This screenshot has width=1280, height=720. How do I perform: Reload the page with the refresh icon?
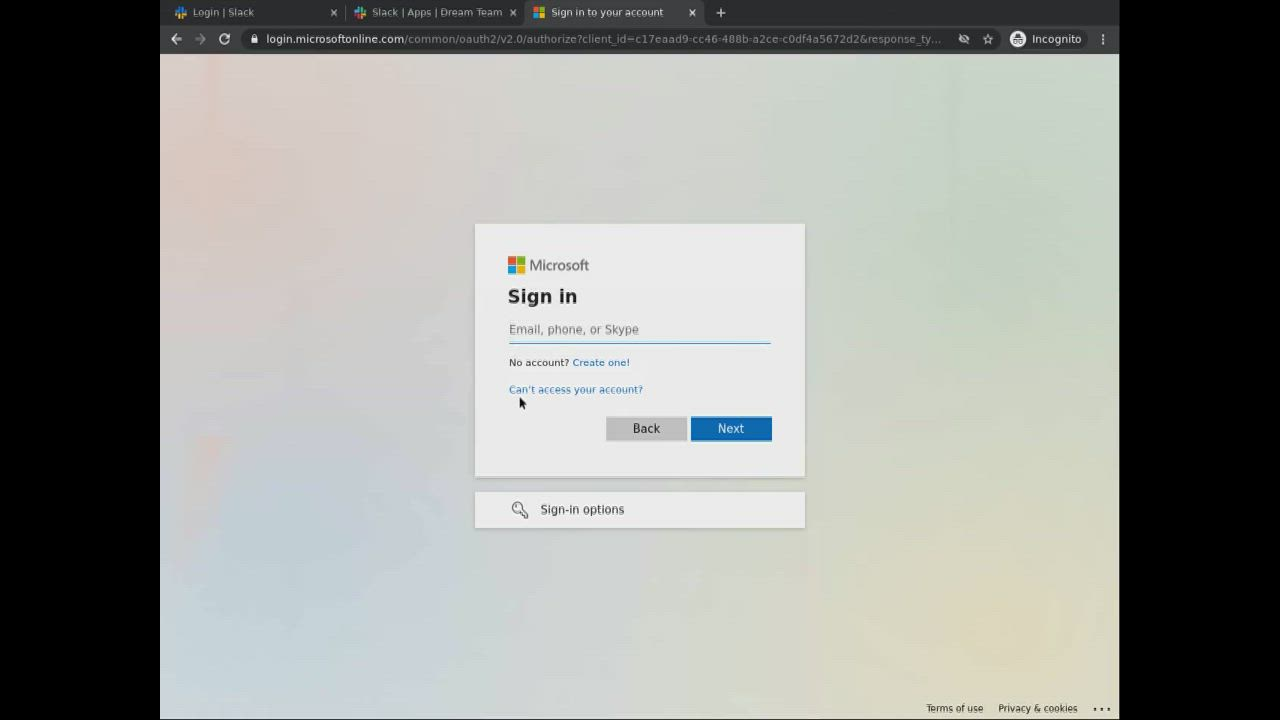point(224,39)
